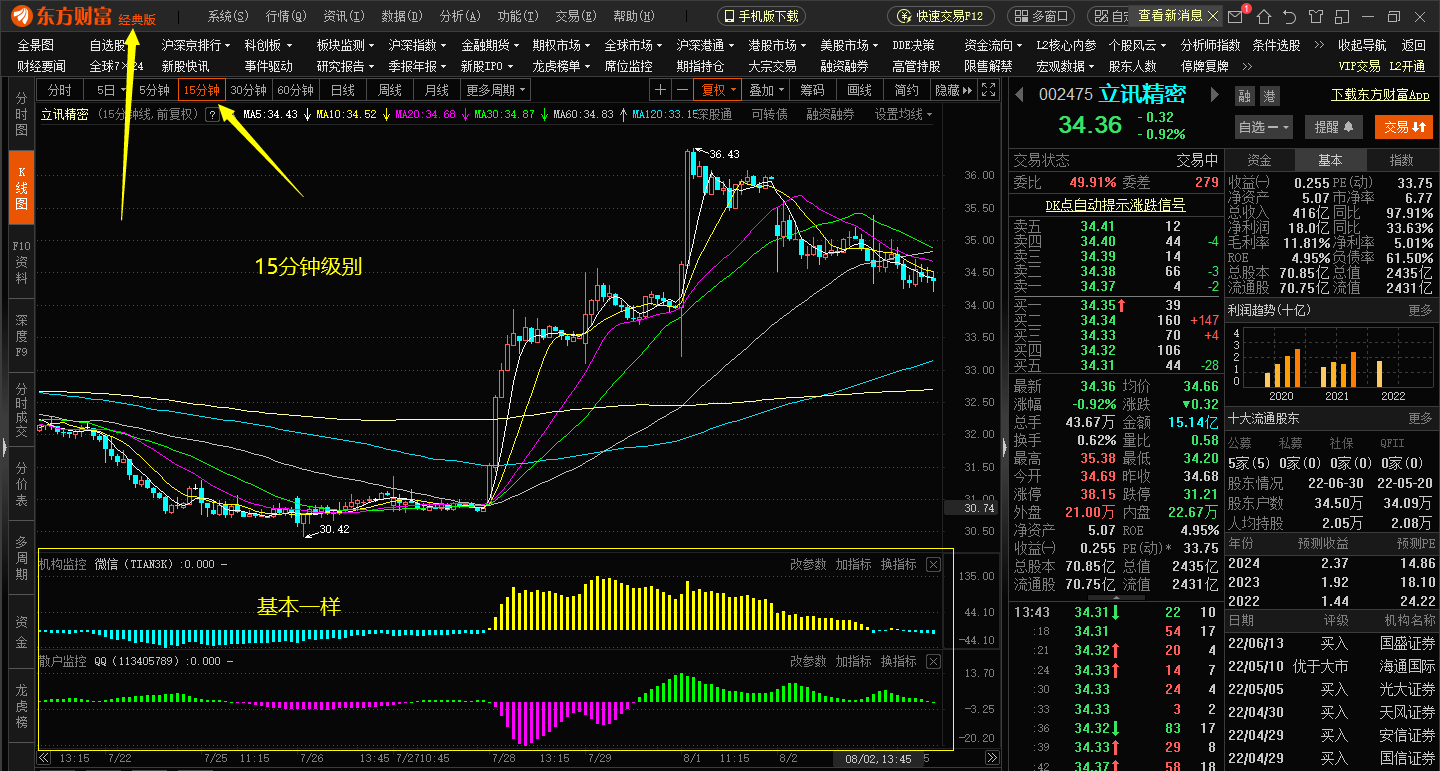The image size is (1440, 771).
Task: Switch to the 资金 tab in quote panel
Action: [1259, 161]
